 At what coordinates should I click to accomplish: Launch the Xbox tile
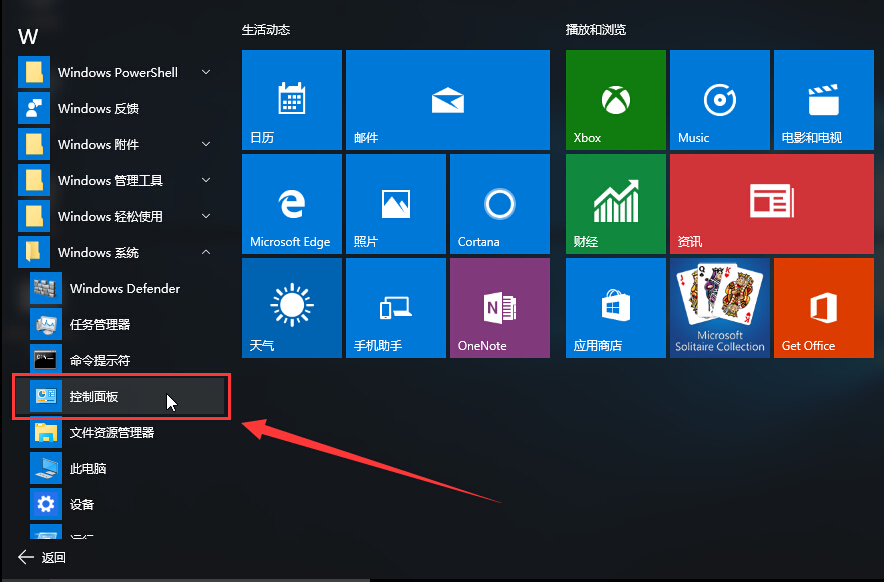click(x=616, y=100)
